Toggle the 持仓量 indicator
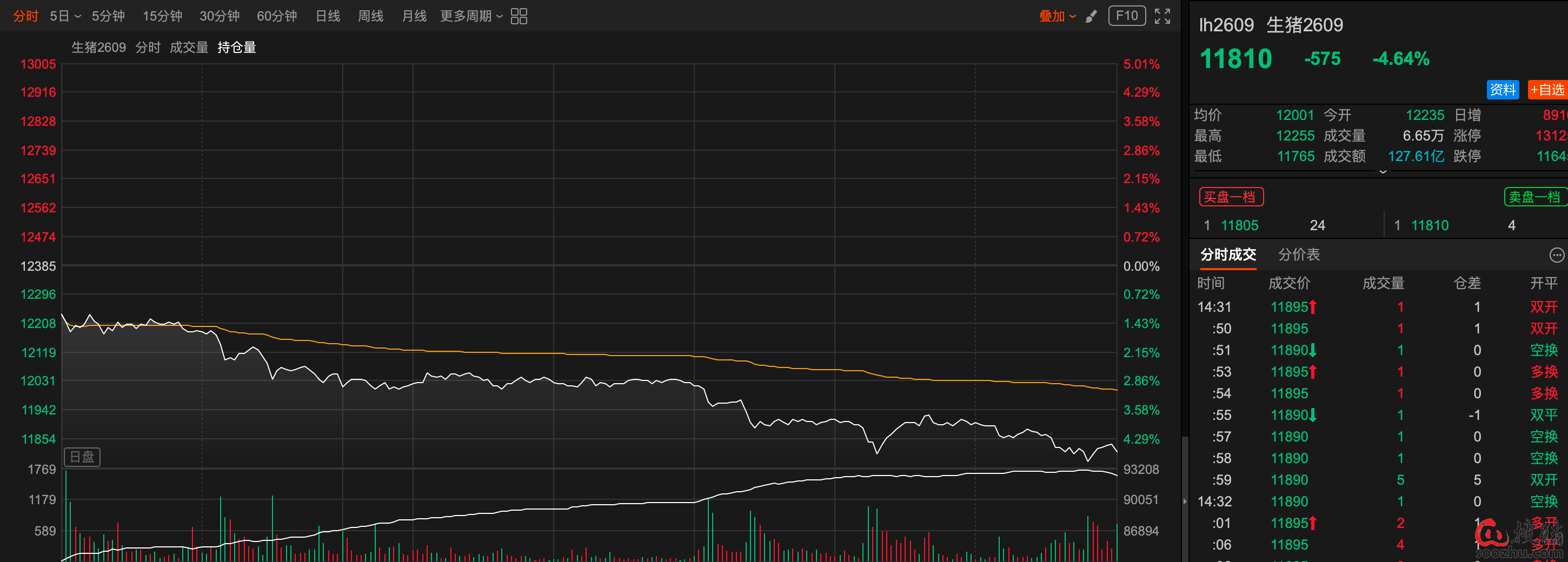Image resolution: width=1568 pixels, height=562 pixels. (x=237, y=48)
